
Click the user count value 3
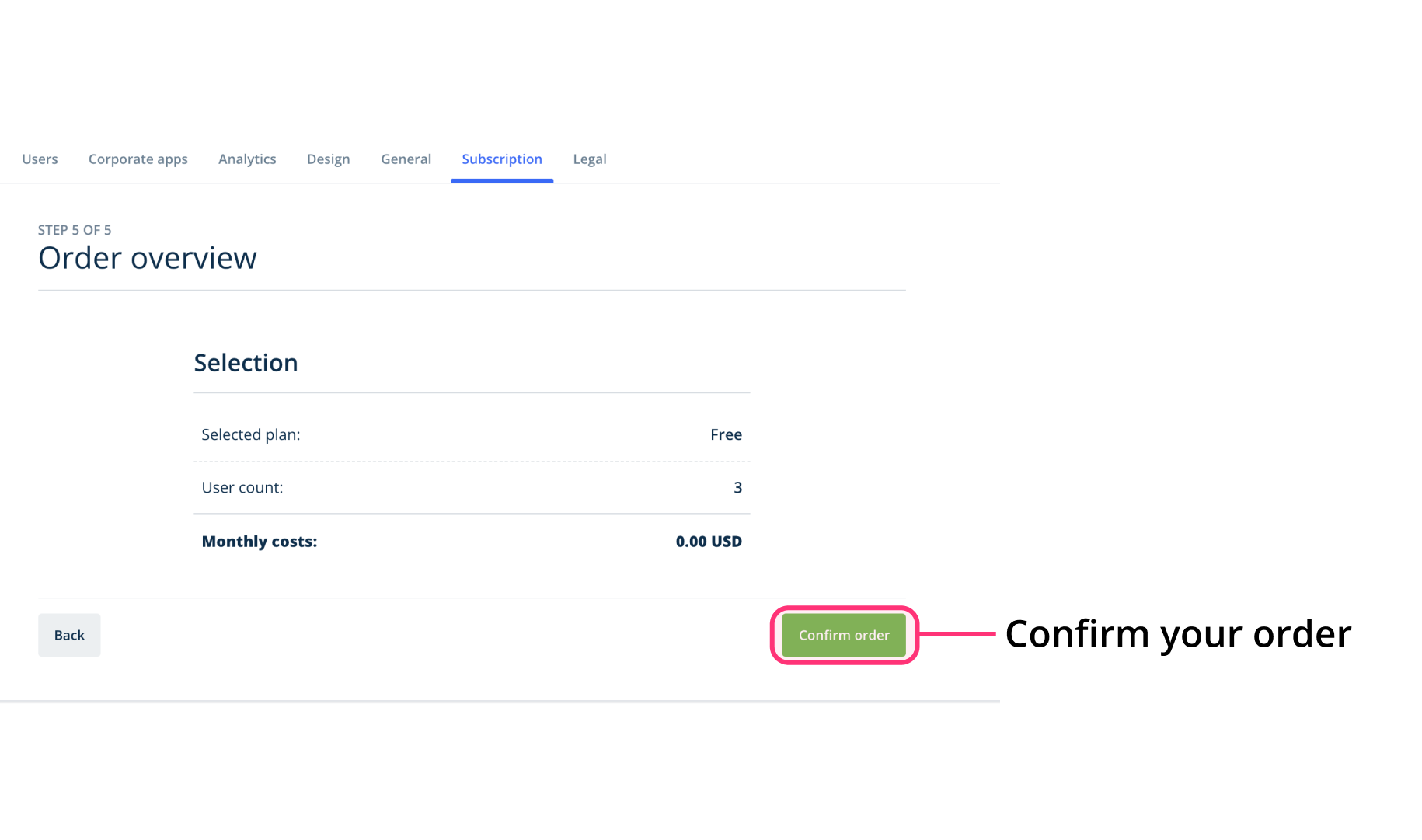(x=738, y=487)
